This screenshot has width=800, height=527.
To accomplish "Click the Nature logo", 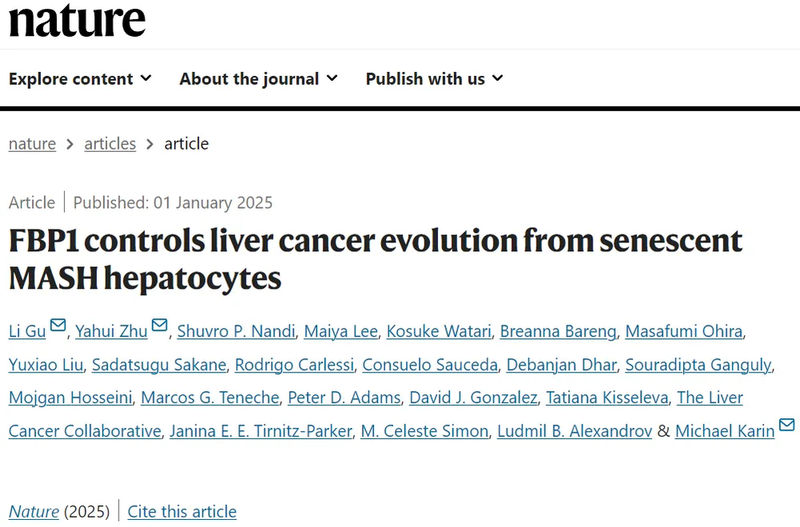I will pyautogui.click(x=77, y=20).
